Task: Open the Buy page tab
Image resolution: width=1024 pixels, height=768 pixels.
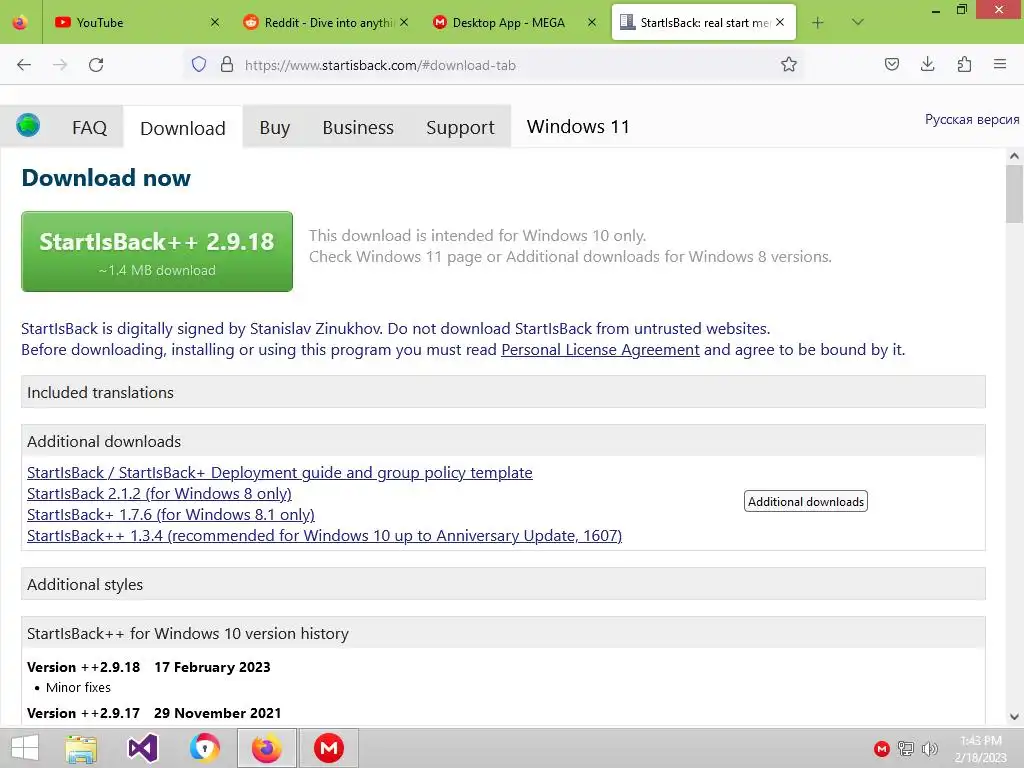Action: (274, 127)
